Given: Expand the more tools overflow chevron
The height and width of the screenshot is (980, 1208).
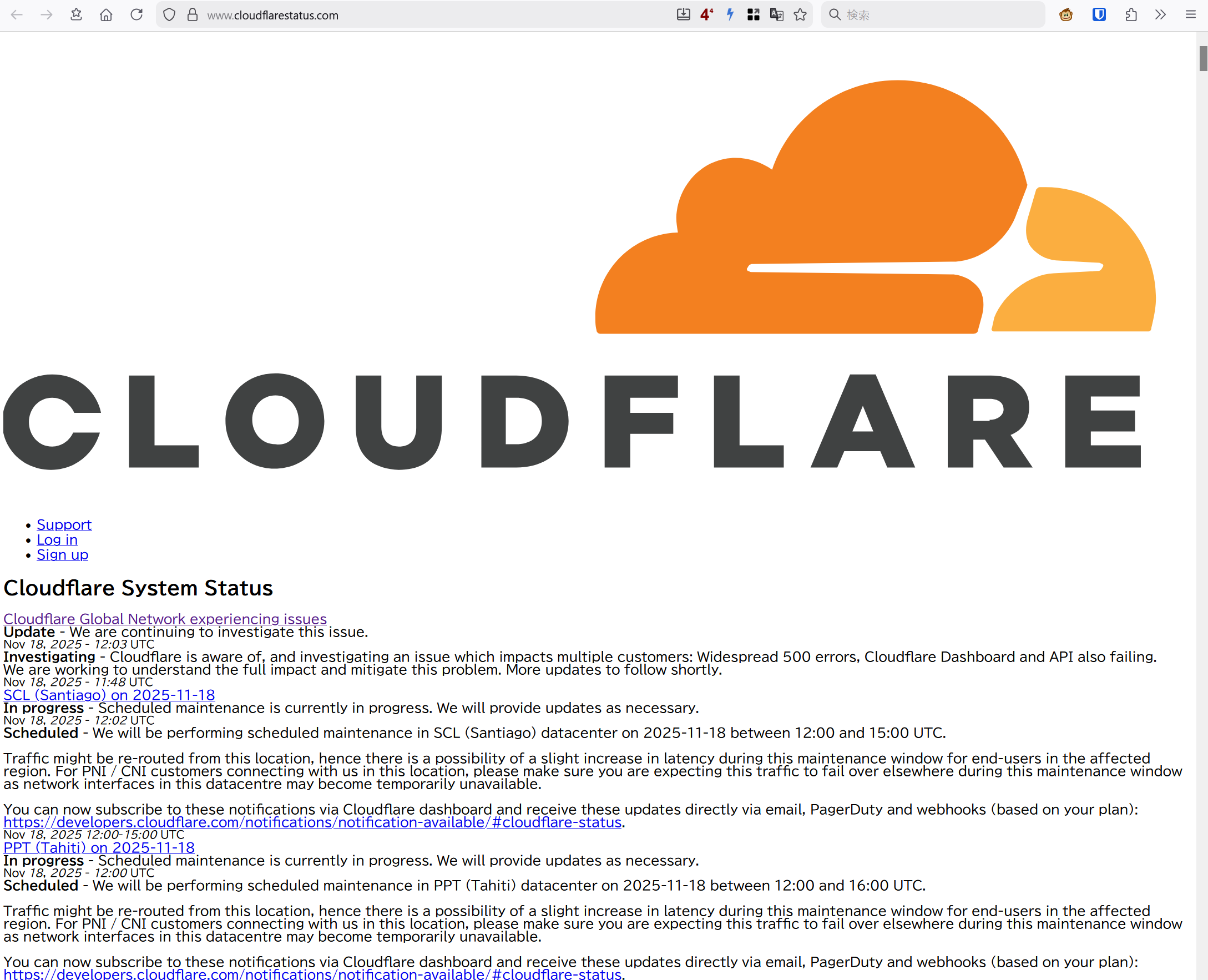Looking at the screenshot, I should pos(1160,14).
